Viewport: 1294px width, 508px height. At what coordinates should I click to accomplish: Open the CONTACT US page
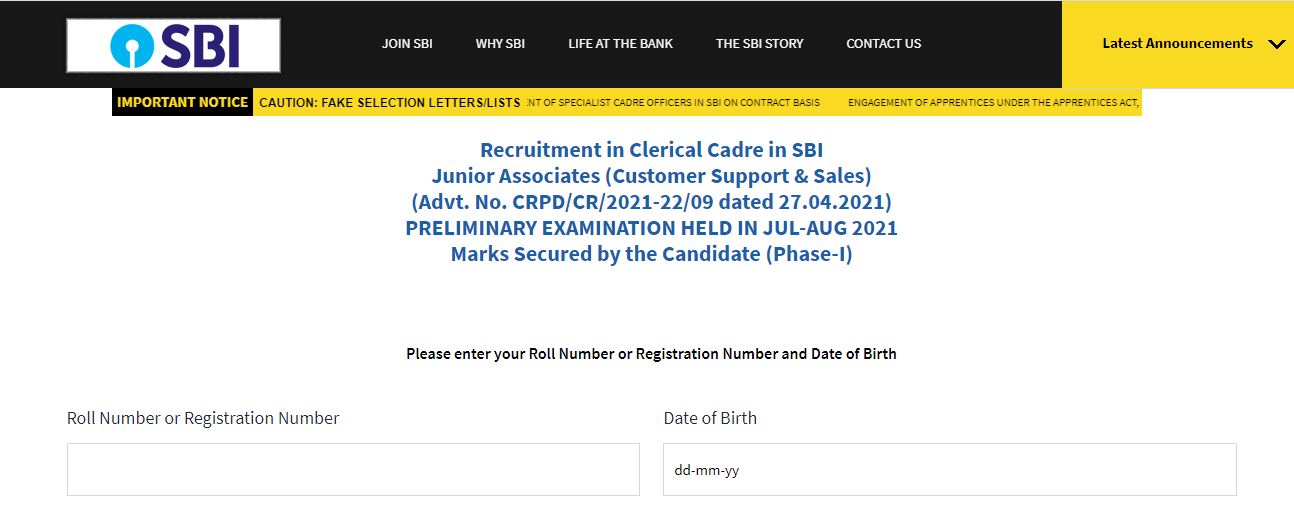pyautogui.click(x=883, y=44)
